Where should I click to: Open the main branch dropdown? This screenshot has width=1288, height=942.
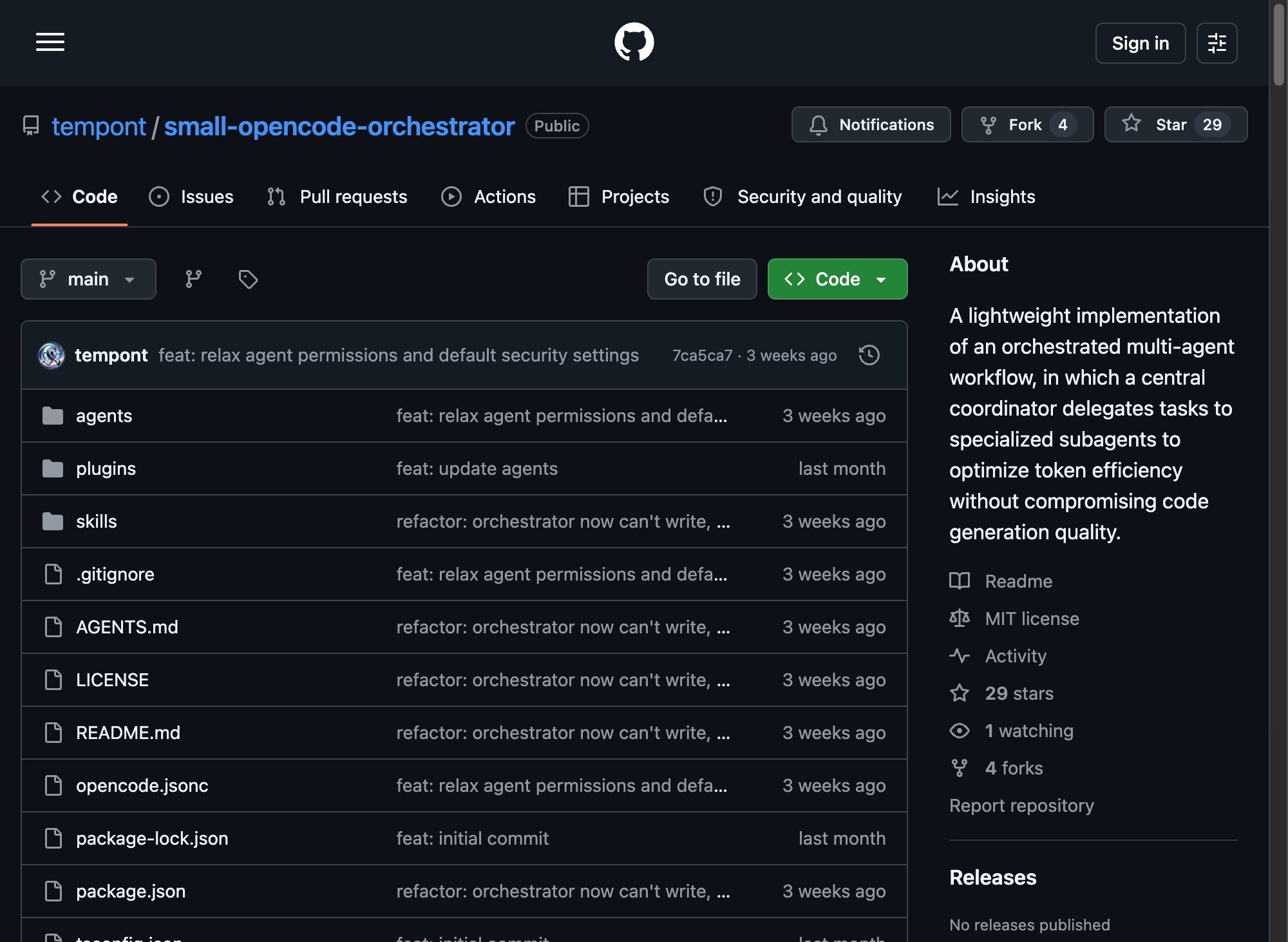pos(88,279)
